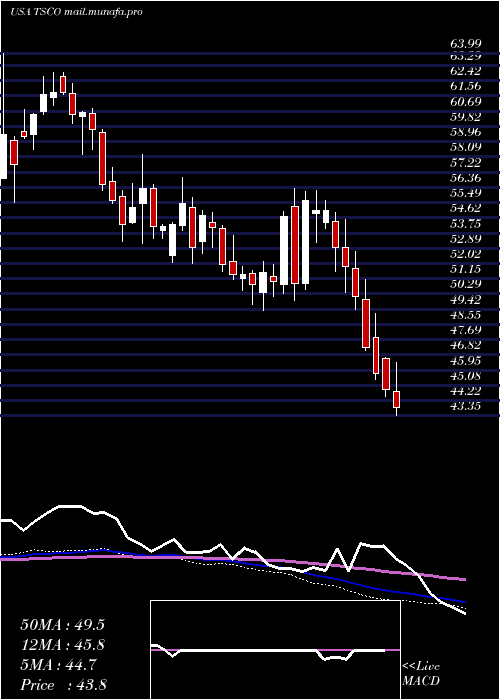The height and width of the screenshot is (700, 500).
Task: Click the 45.95 price axis label
Action: 466,360
